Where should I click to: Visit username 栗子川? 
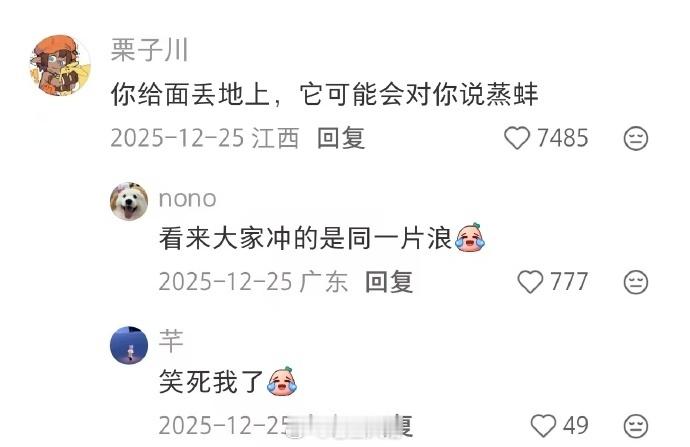point(150,49)
